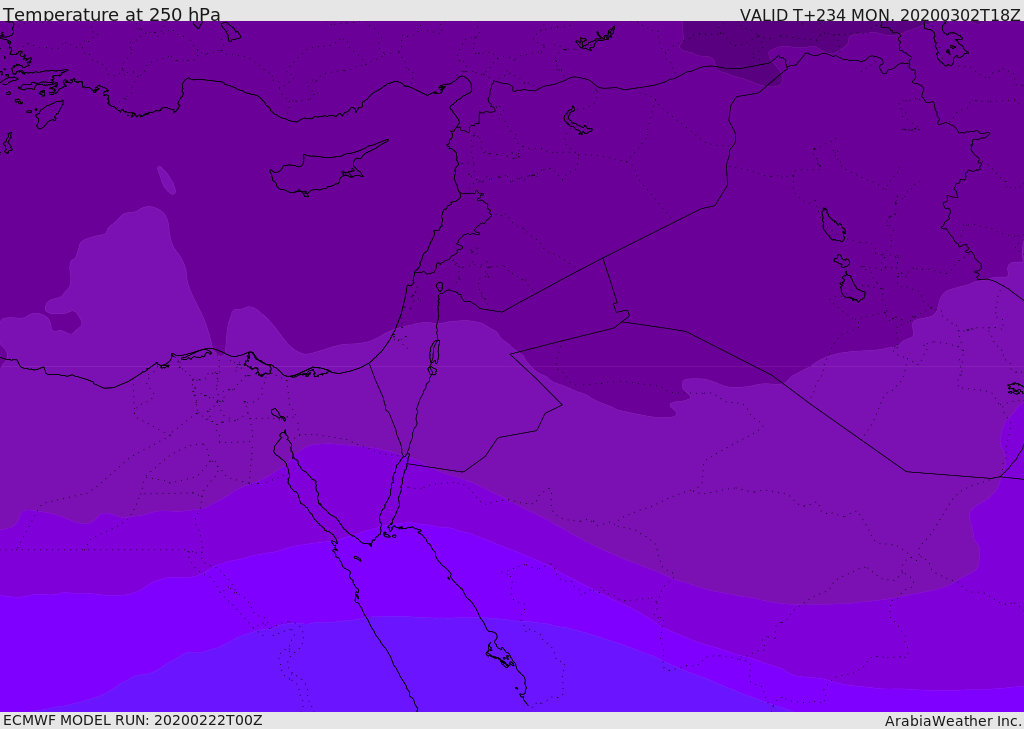Click the 'ECMWF MODEL RUN: 20200222T00Z' text
This screenshot has width=1024, height=729.
pos(133,720)
